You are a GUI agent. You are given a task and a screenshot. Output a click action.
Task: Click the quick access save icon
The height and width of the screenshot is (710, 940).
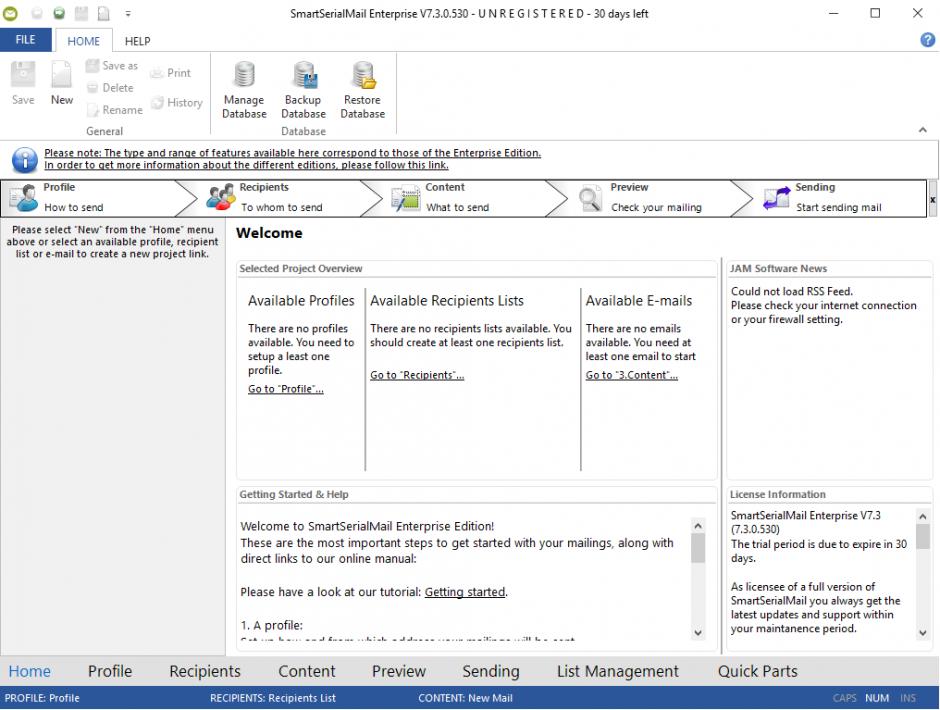[x=82, y=13]
